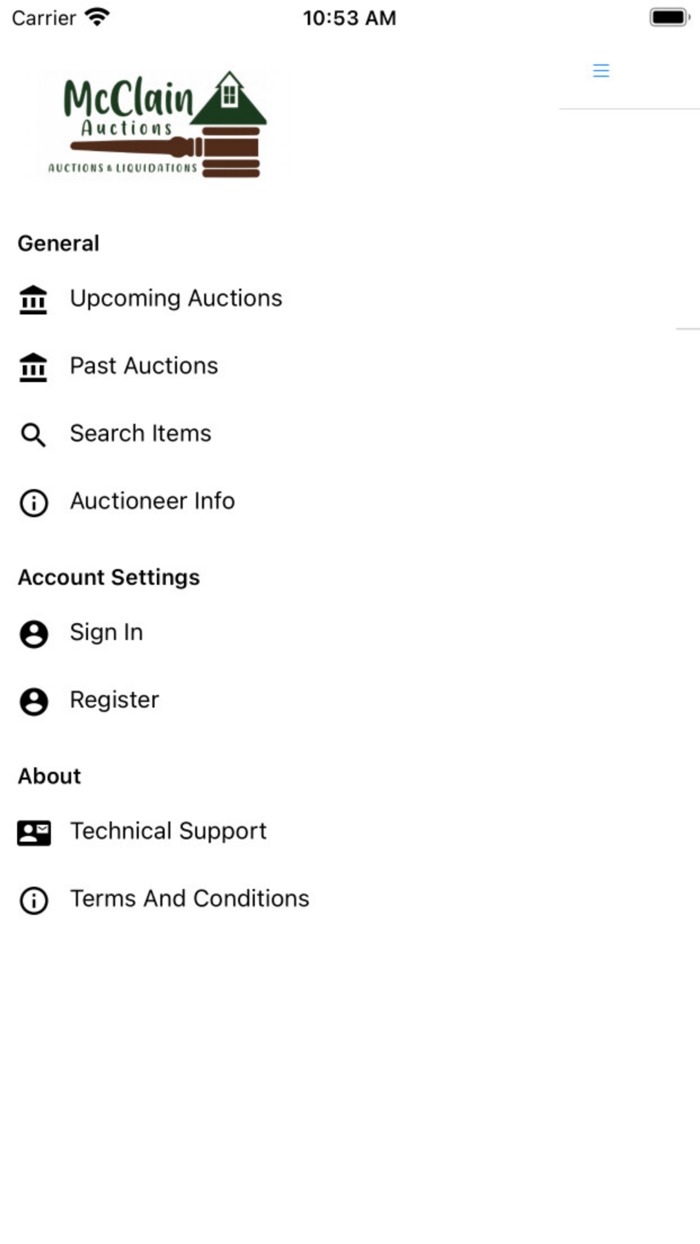Click the Terms And Conditions info icon
This screenshot has width=700, height=1244.
[33, 900]
